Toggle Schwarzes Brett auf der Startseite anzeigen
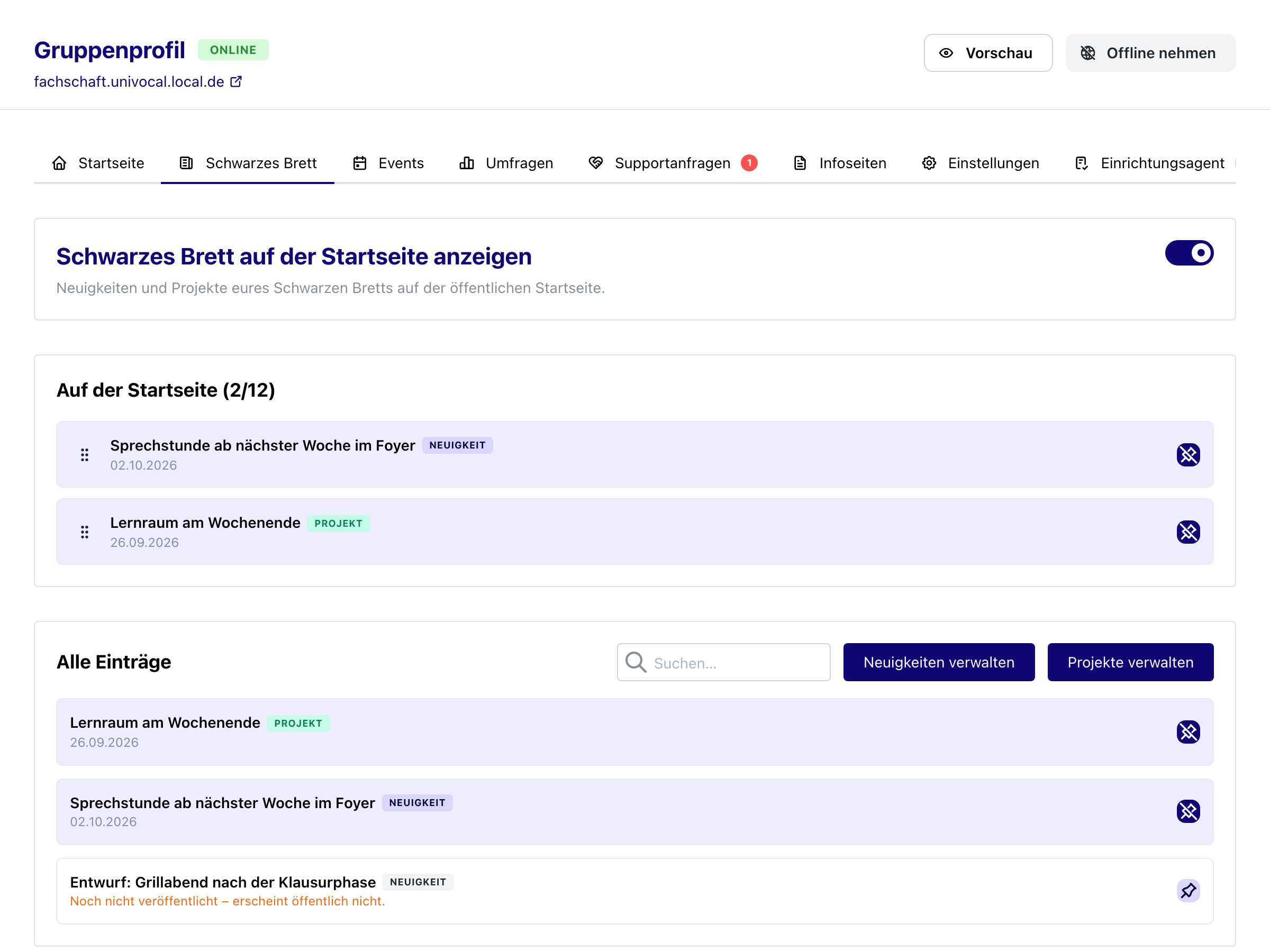Viewport: 1270px width, 952px height. coord(1189,252)
